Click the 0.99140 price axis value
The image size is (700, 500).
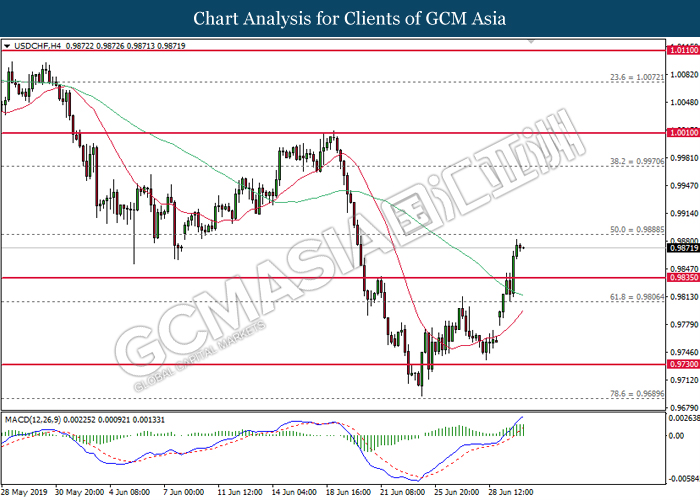point(684,214)
